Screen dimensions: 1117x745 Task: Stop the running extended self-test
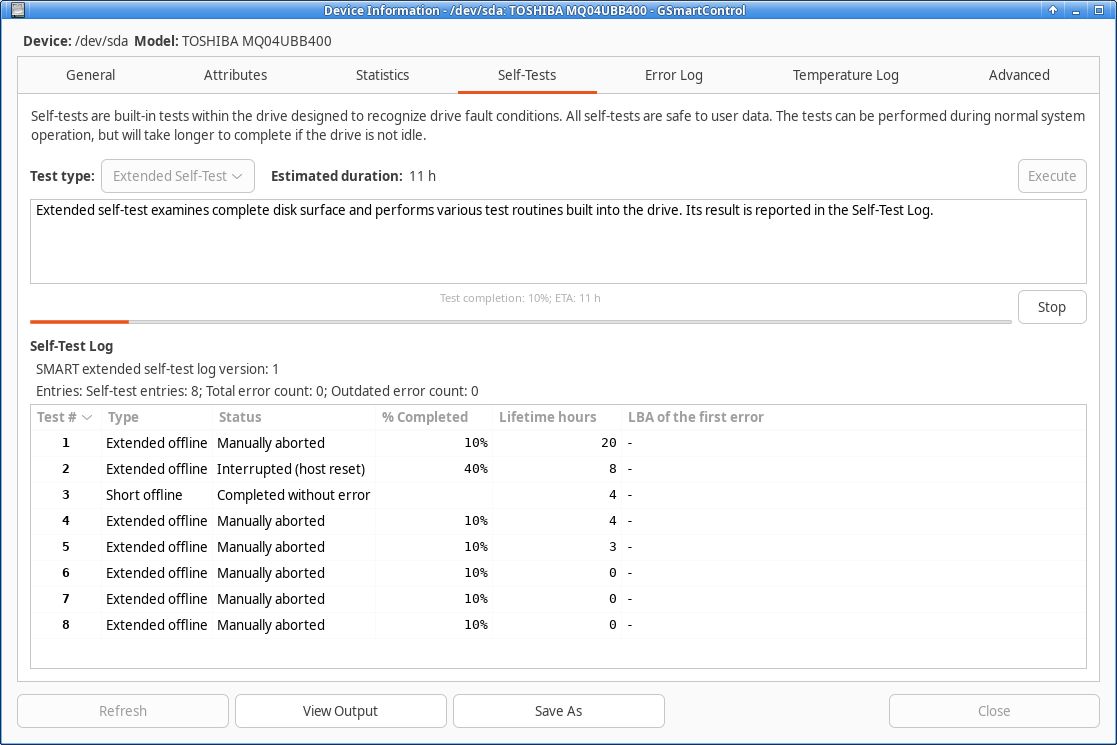(x=1051, y=307)
